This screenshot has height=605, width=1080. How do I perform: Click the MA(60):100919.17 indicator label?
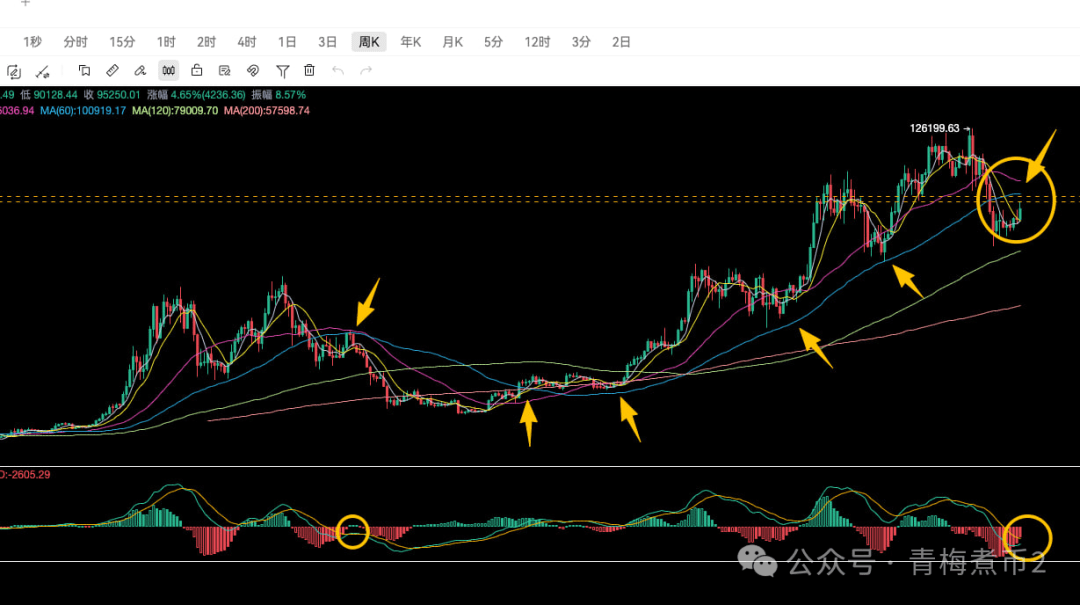[83, 110]
